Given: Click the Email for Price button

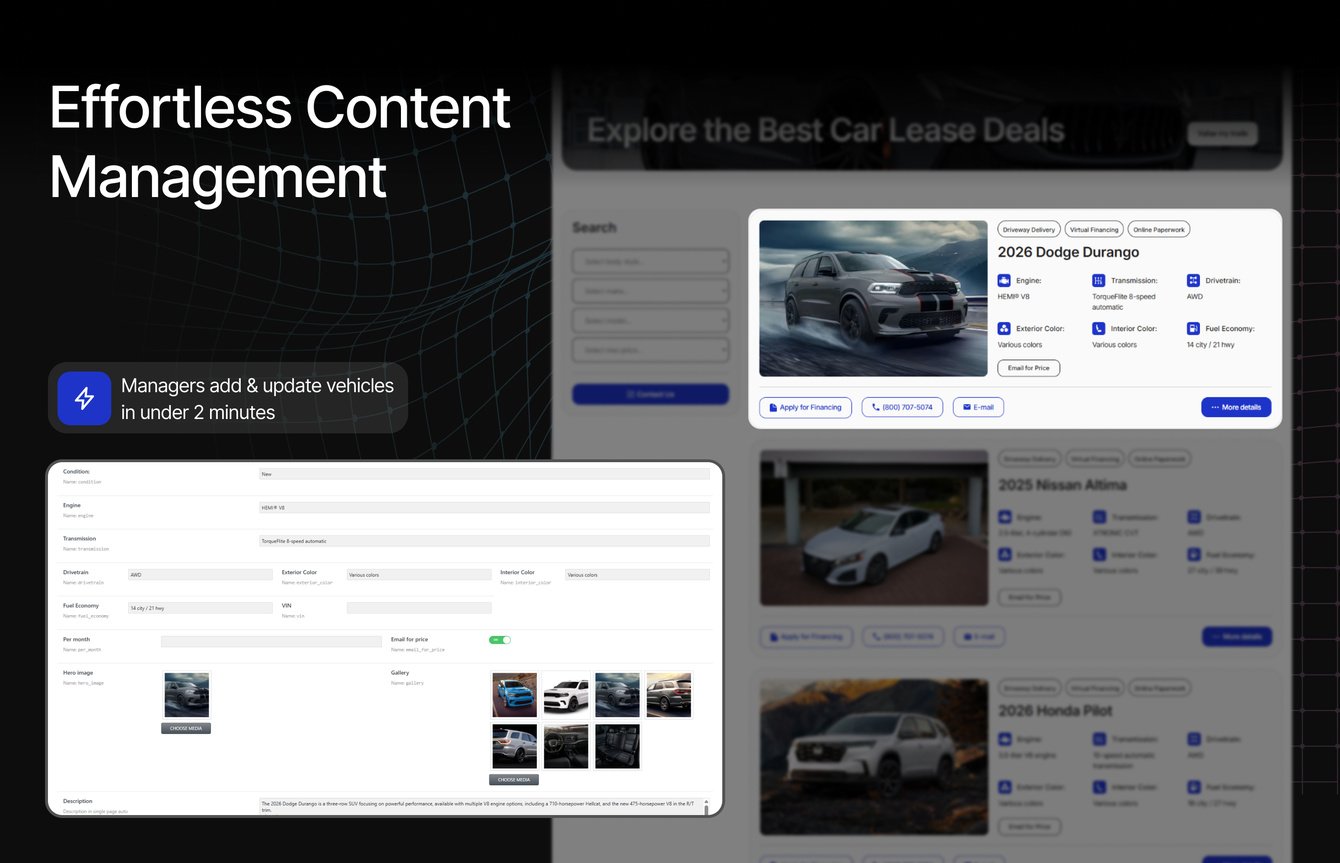Looking at the screenshot, I should coord(1029,368).
